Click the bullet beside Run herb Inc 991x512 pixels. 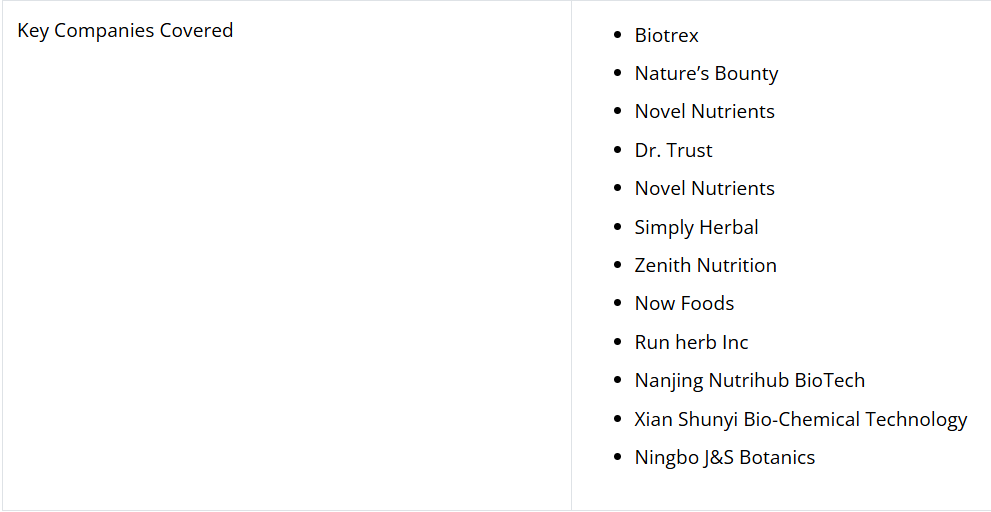(x=618, y=344)
